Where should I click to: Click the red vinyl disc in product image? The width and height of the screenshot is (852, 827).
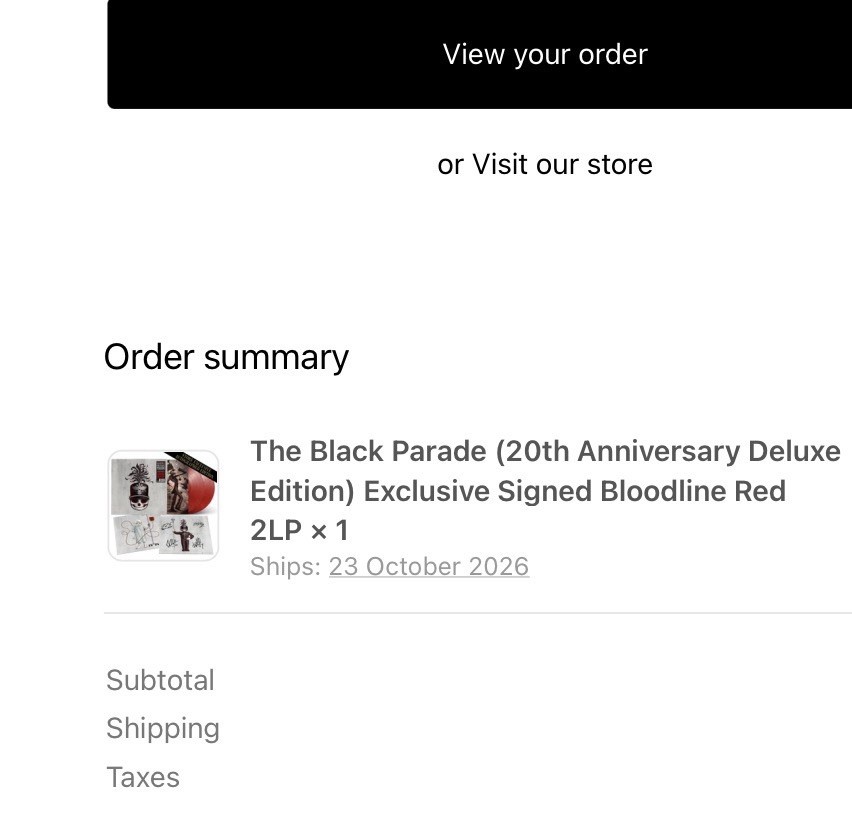(x=202, y=488)
